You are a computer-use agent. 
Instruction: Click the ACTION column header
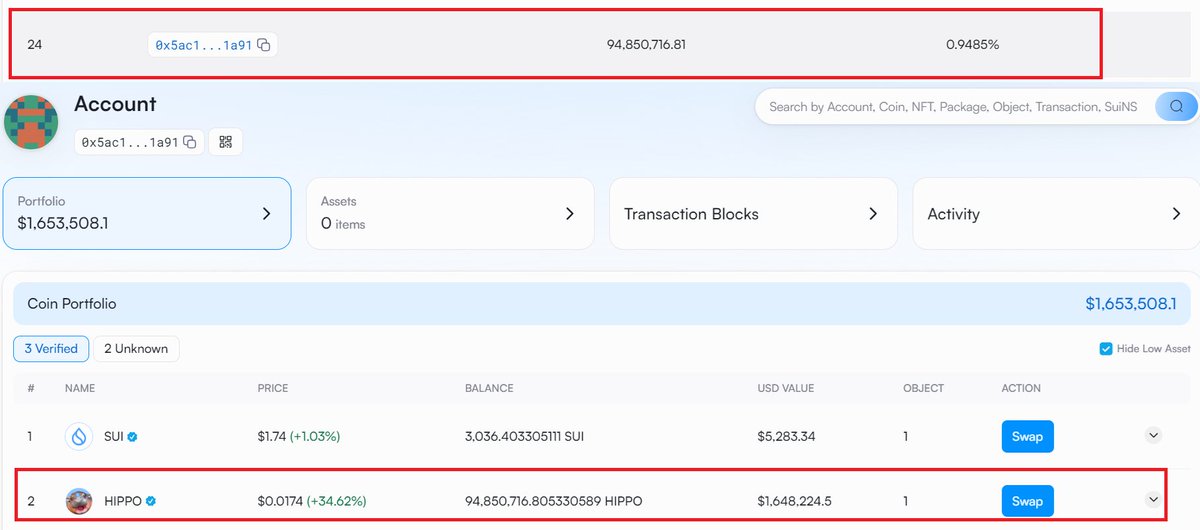pos(1021,388)
